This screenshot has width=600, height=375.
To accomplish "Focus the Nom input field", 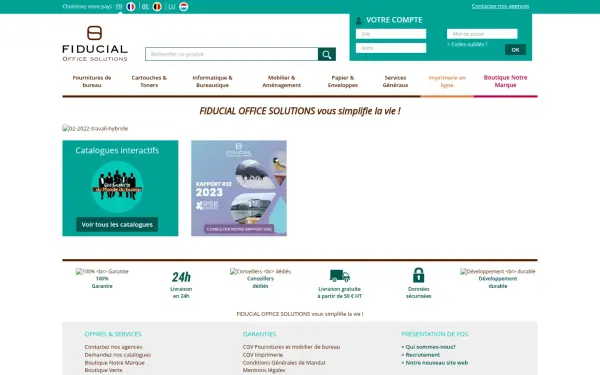I will click(391, 48).
